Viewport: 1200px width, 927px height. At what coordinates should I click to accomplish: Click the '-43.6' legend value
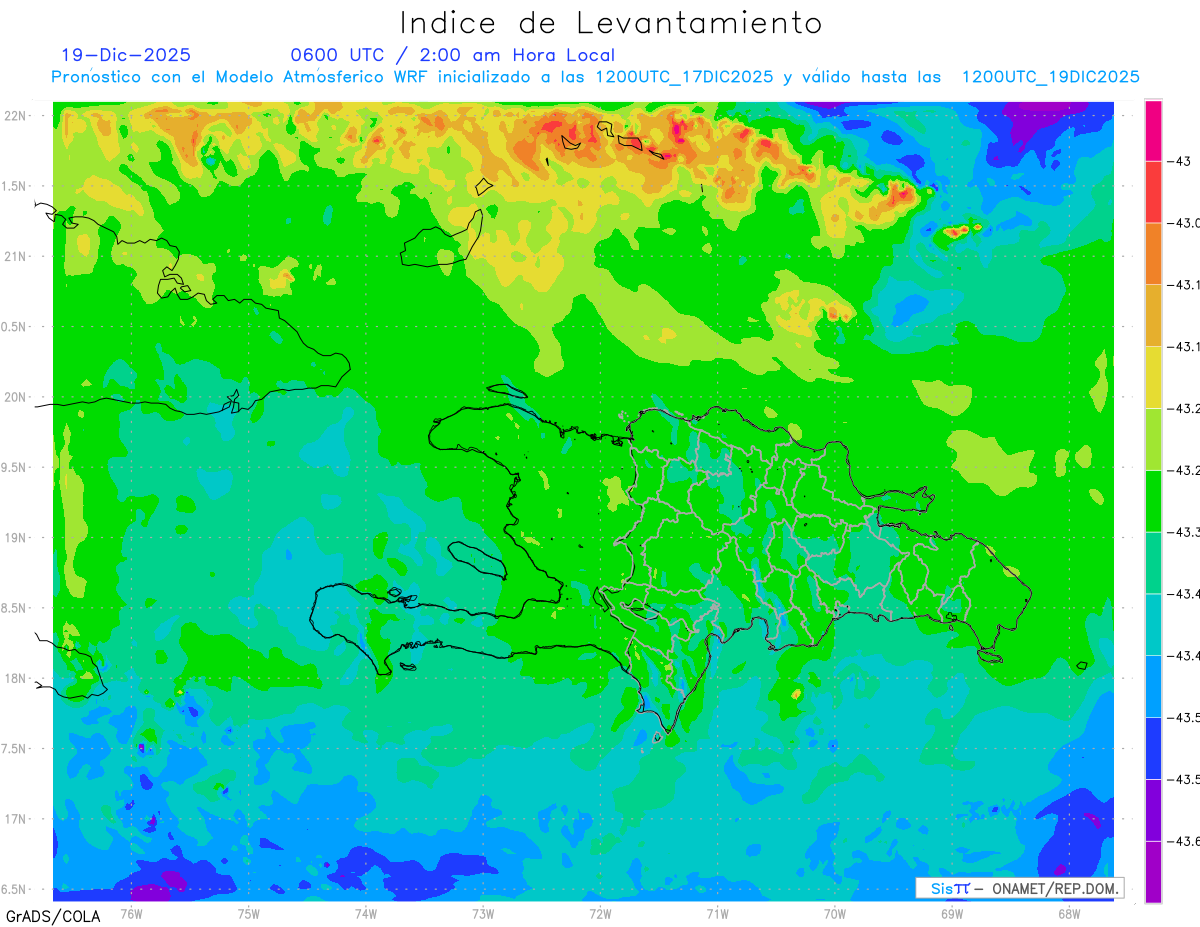click(x=1186, y=841)
